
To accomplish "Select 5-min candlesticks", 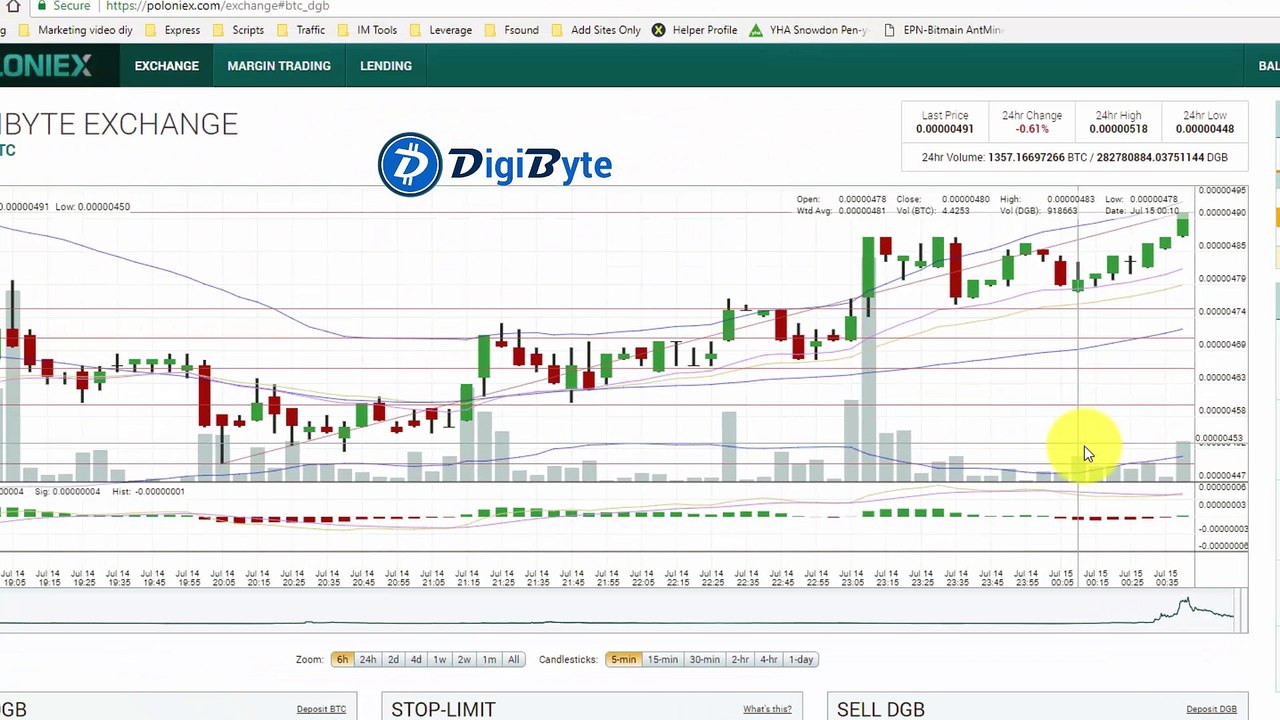I will click(623, 660).
